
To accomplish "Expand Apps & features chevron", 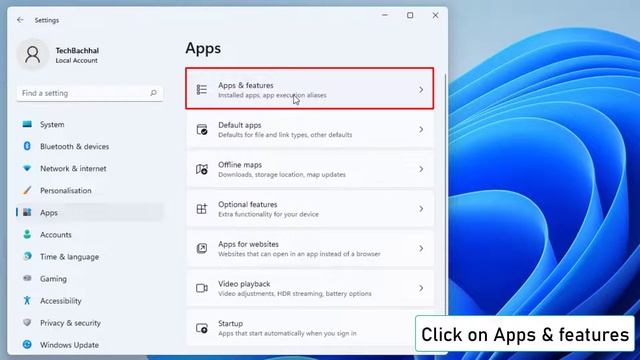I will point(421,90).
